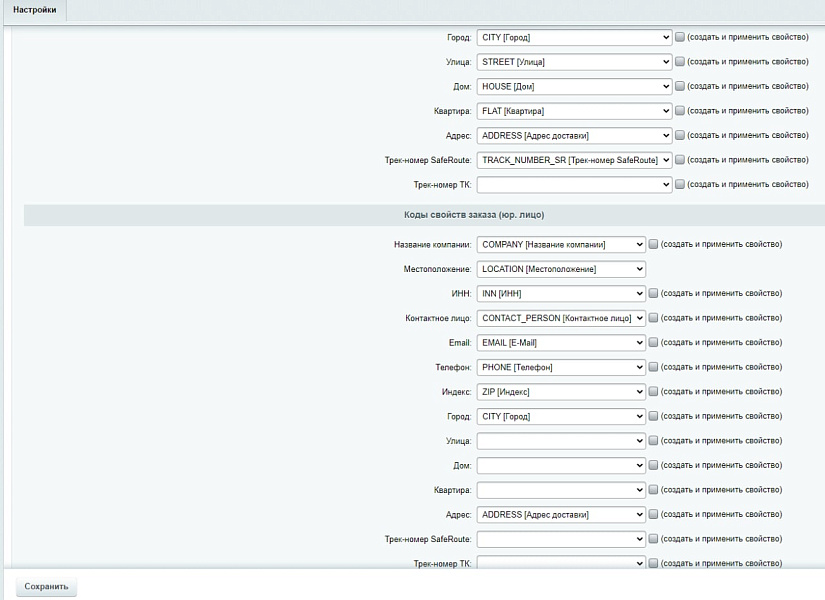Enable create property checkbox for Email
The width and height of the screenshot is (825, 600).
pyautogui.click(x=654, y=343)
